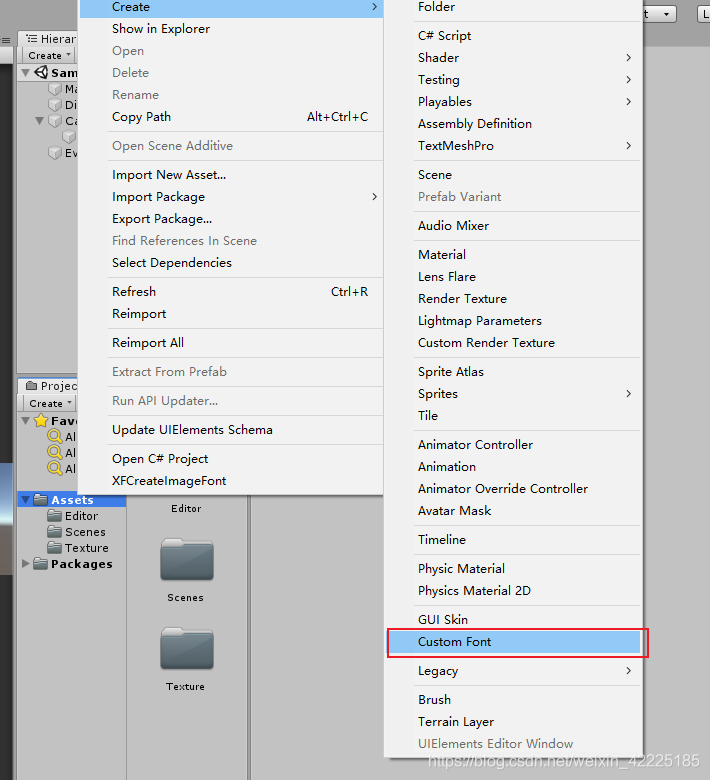Collapse the Favorites tree arrow
This screenshot has height=780, width=710.
(x=25, y=421)
